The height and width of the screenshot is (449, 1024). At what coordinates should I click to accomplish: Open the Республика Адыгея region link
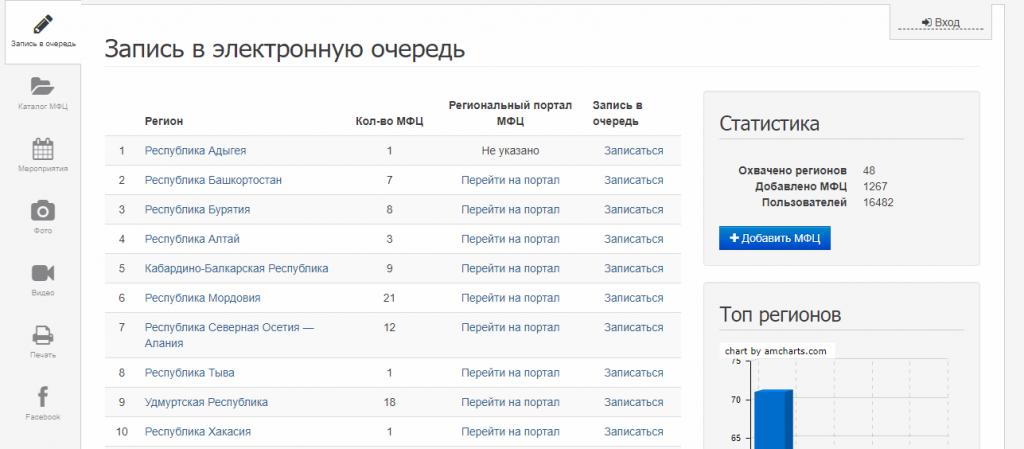tap(195, 151)
